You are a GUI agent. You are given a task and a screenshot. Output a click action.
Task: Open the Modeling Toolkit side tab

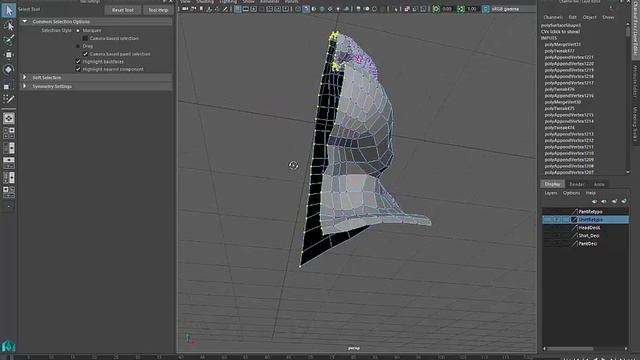click(635, 124)
